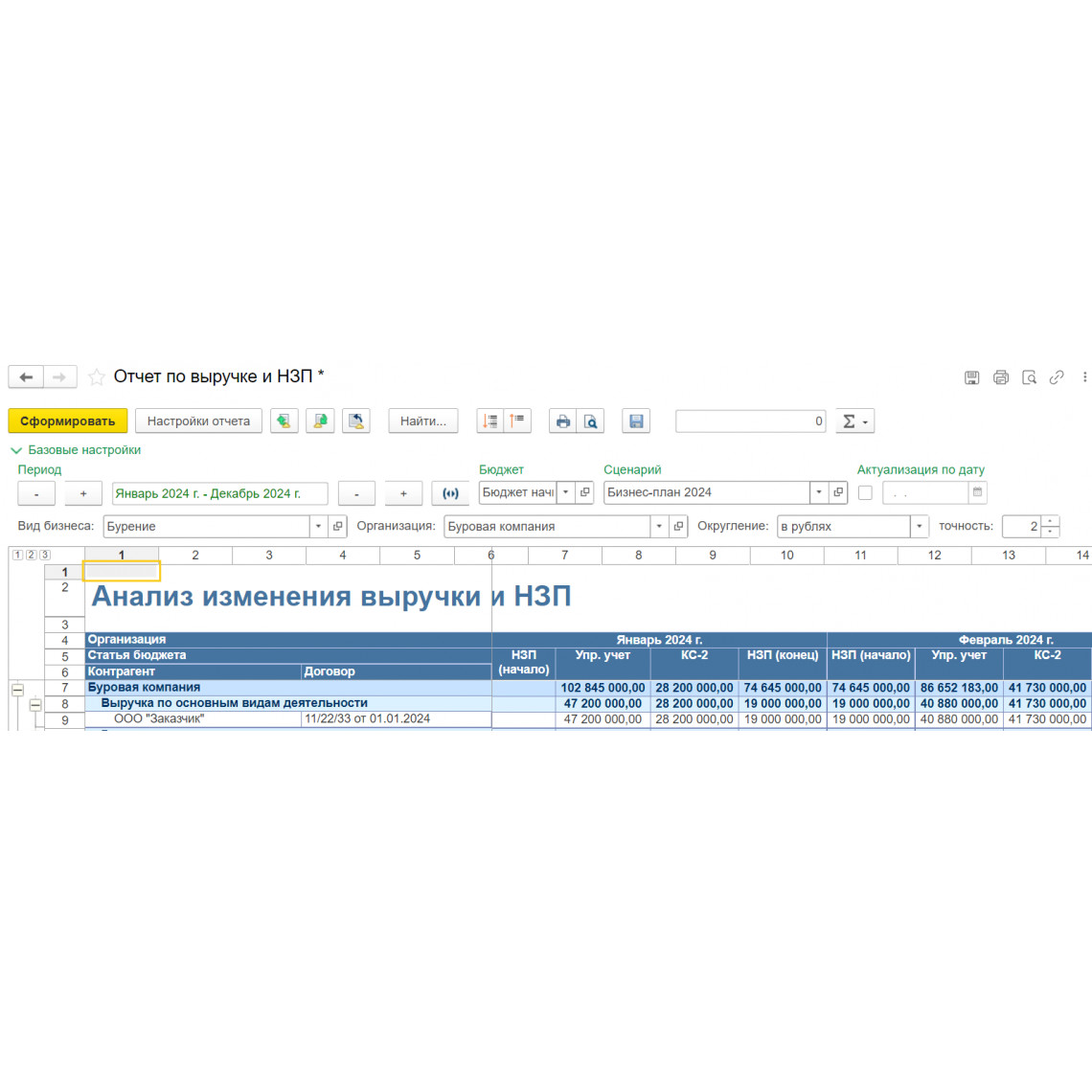Print the report using toolbar printer icon

click(x=562, y=421)
